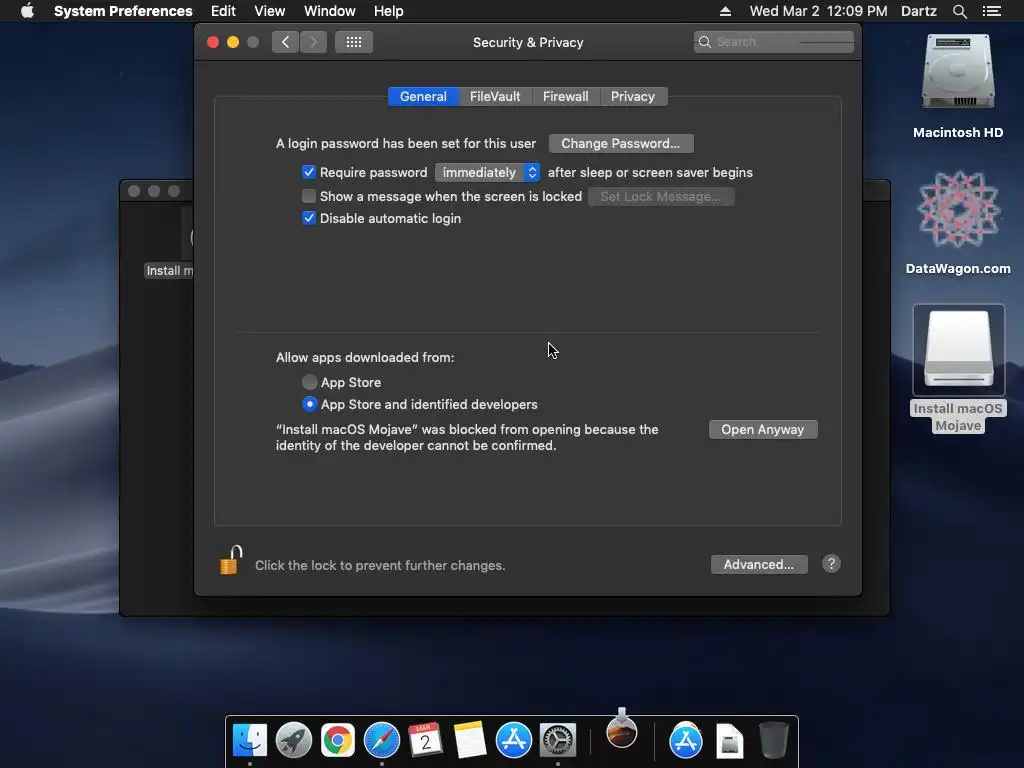This screenshot has width=1024, height=768.
Task: Open Google Chrome from the dock
Action: tap(338, 741)
